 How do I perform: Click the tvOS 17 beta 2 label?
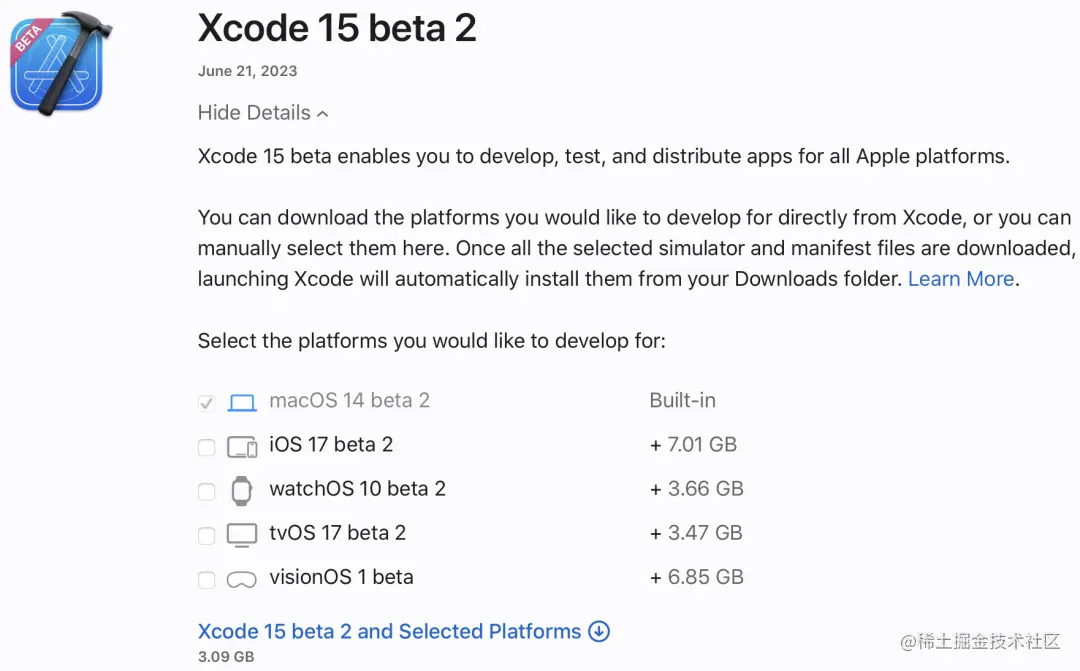tap(337, 533)
